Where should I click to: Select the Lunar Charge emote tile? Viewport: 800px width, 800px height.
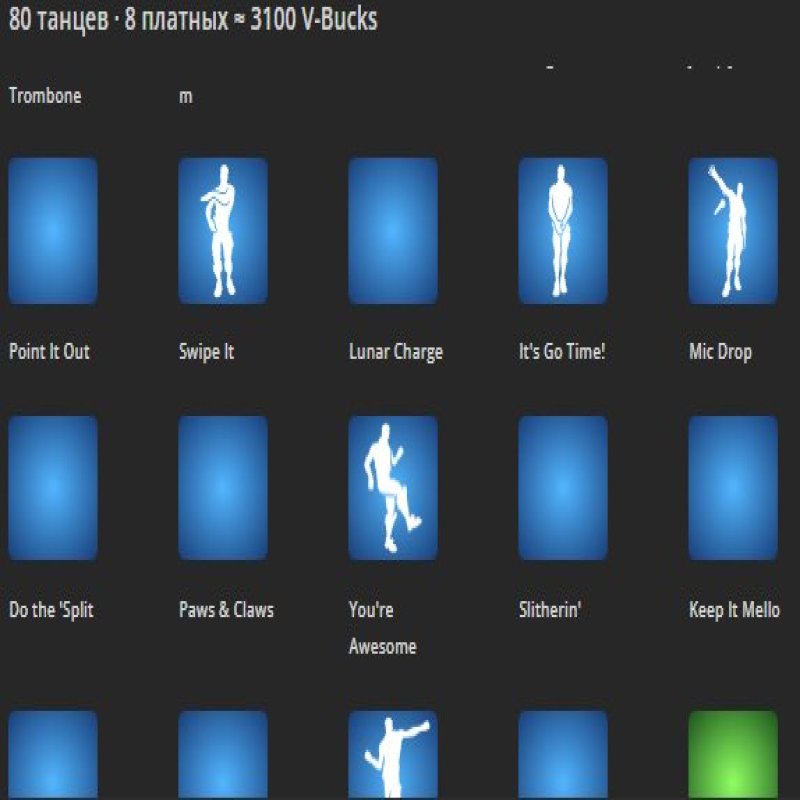(393, 231)
